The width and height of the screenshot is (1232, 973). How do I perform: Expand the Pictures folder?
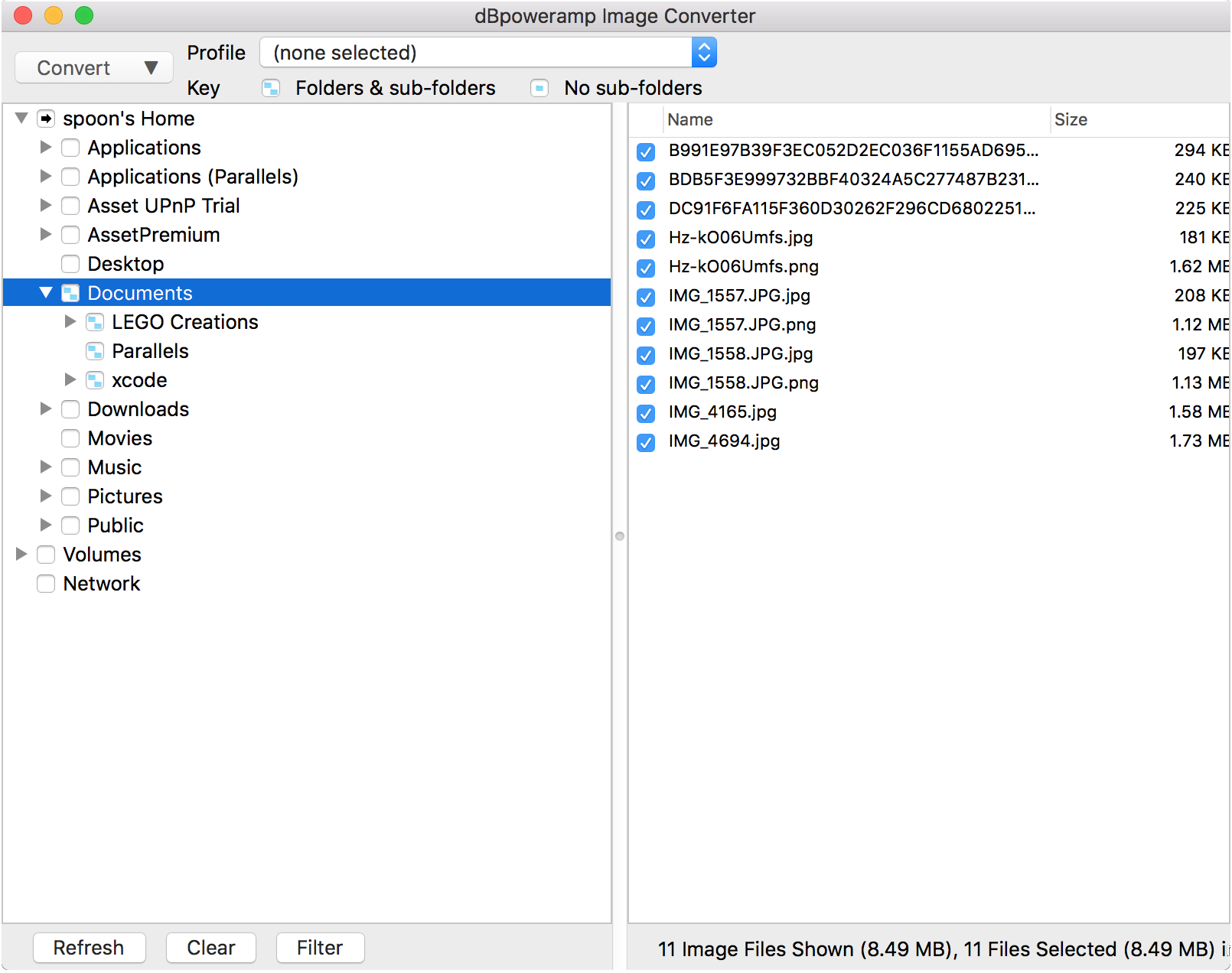[46, 496]
